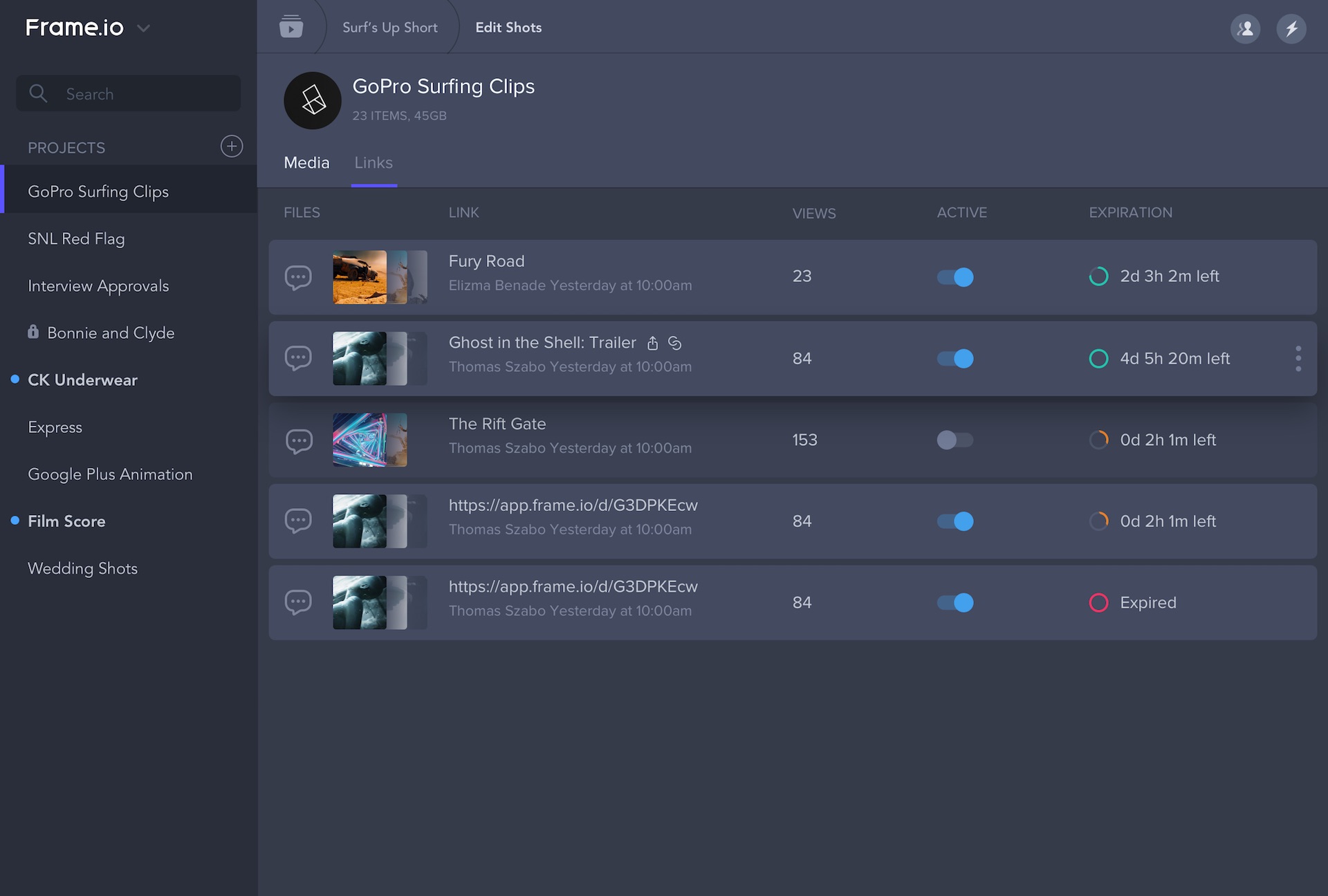Screen dimensions: 1328x896
Task: Switch to the Media tab
Action: point(306,163)
